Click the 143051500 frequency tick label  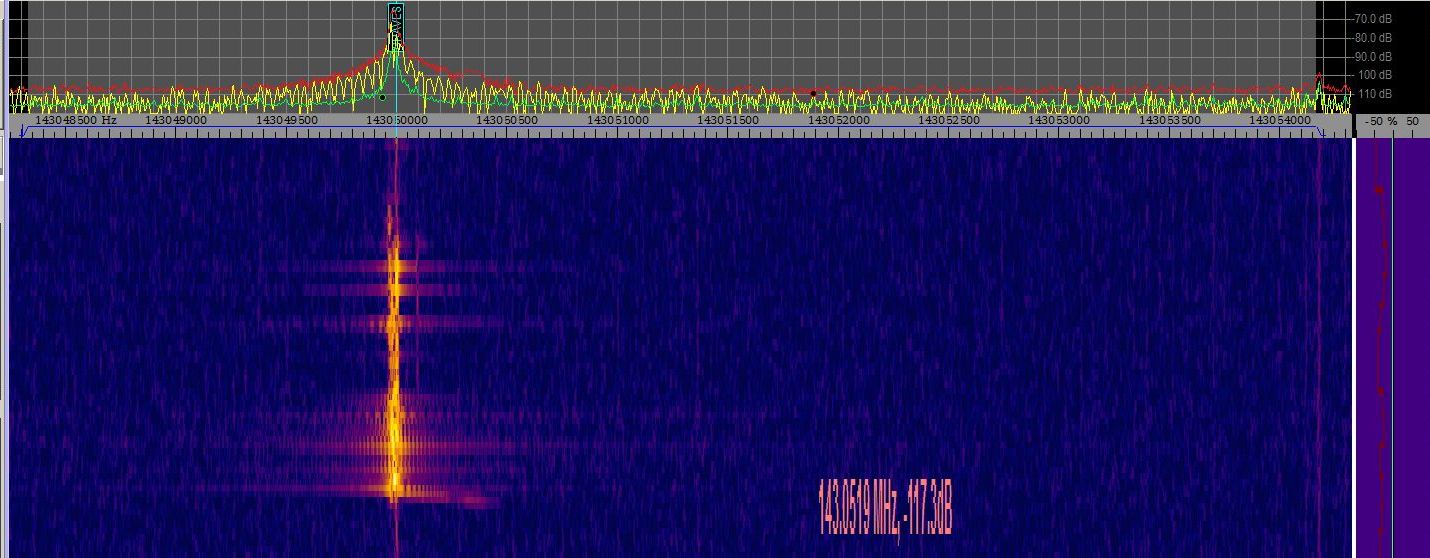[728, 120]
